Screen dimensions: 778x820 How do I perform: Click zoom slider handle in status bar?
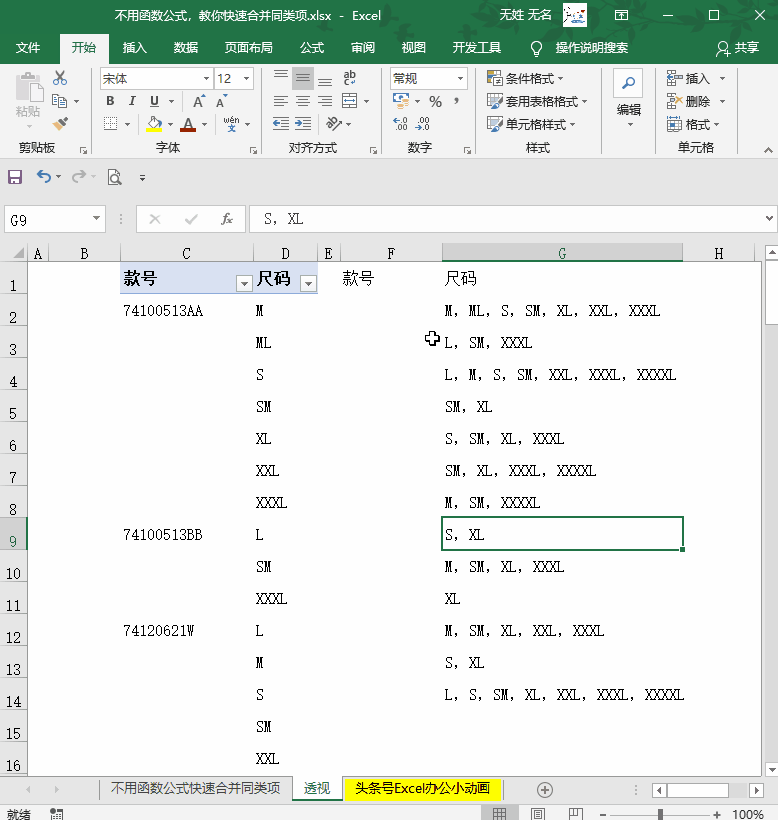[x=660, y=814]
